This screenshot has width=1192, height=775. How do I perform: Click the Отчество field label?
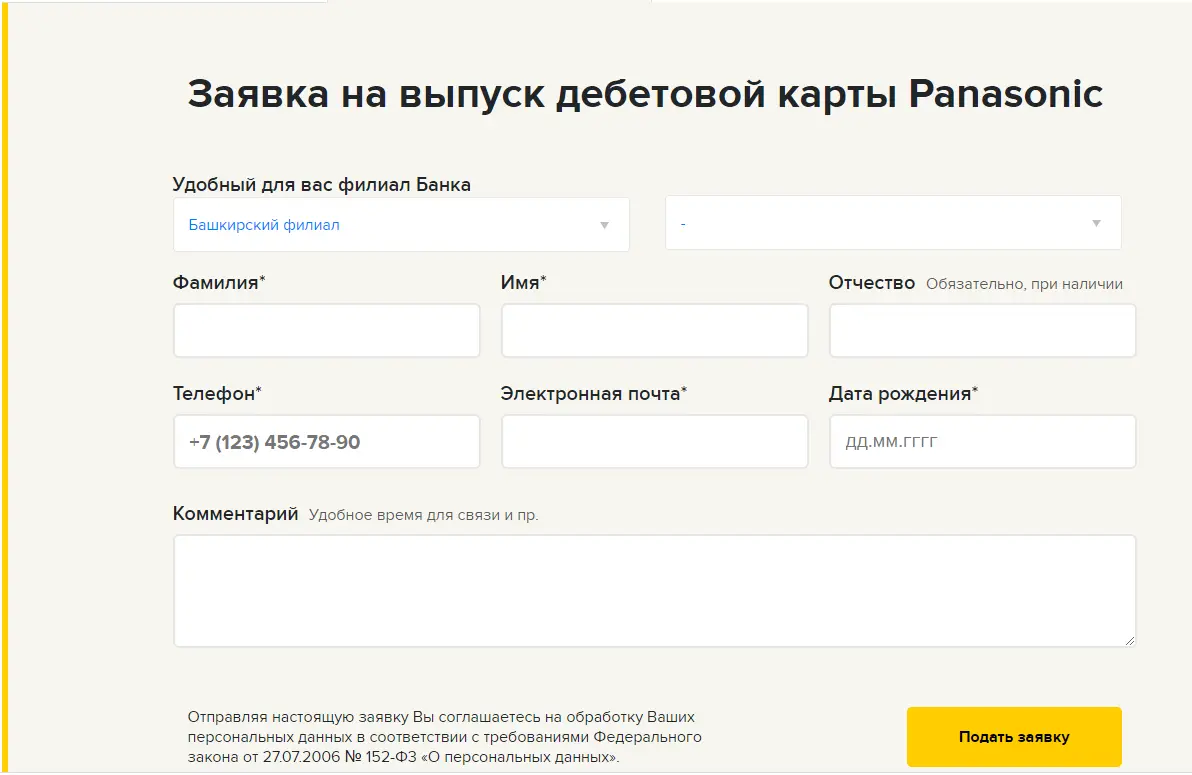[871, 283]
